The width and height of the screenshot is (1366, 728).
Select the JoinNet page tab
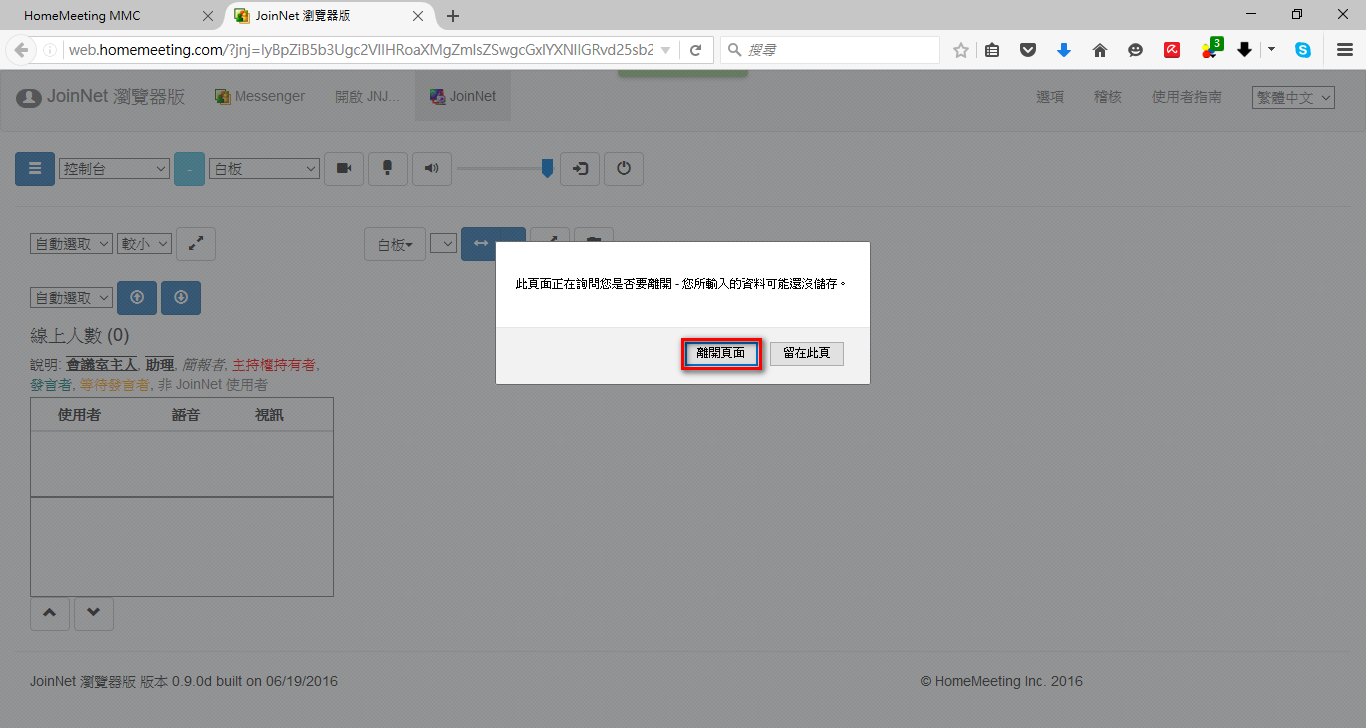coord(463,96)
